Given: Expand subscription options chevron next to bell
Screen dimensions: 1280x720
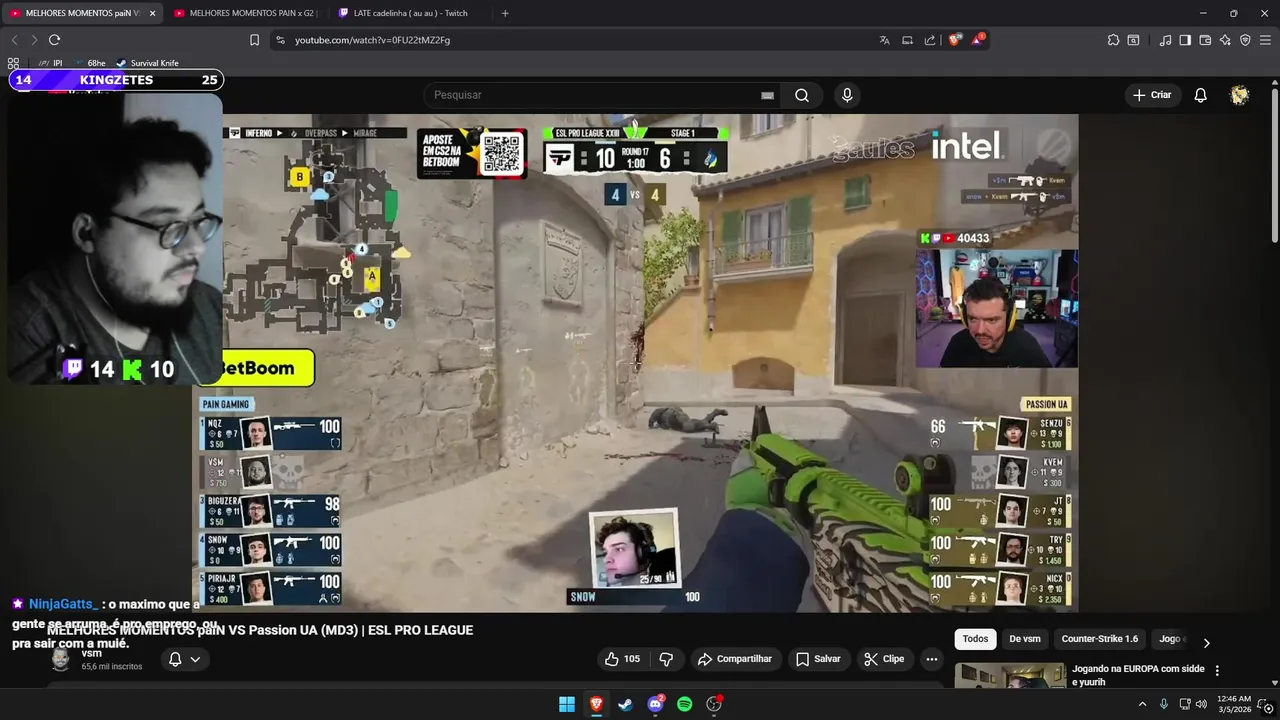Looking at the screenshot, I should click(x=195, y=659).
